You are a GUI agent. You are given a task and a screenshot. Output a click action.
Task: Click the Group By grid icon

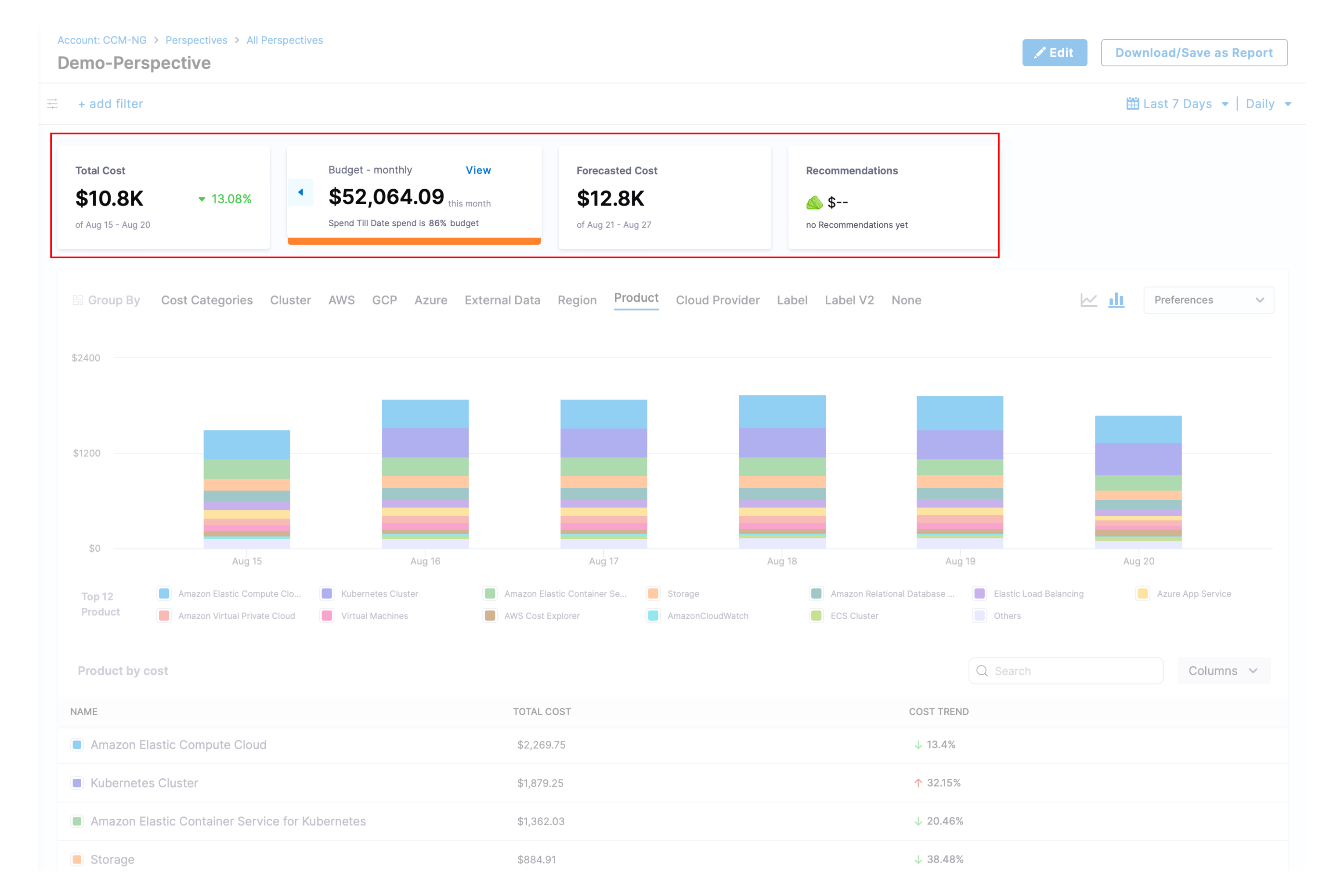pos(78,300)
